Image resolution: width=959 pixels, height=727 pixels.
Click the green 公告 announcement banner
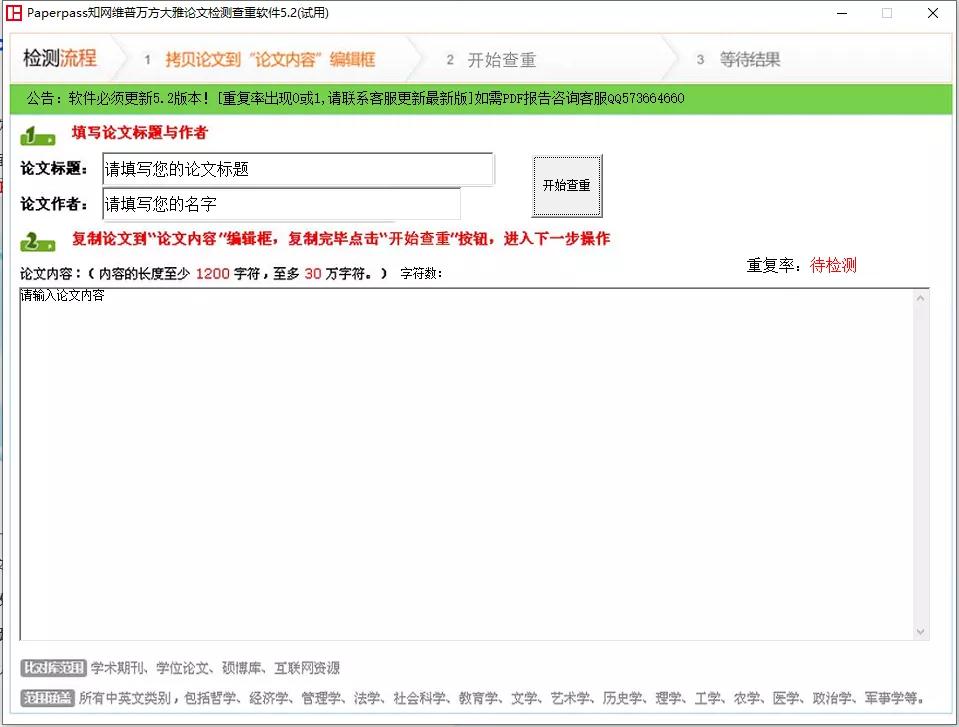tap(481, 98)
